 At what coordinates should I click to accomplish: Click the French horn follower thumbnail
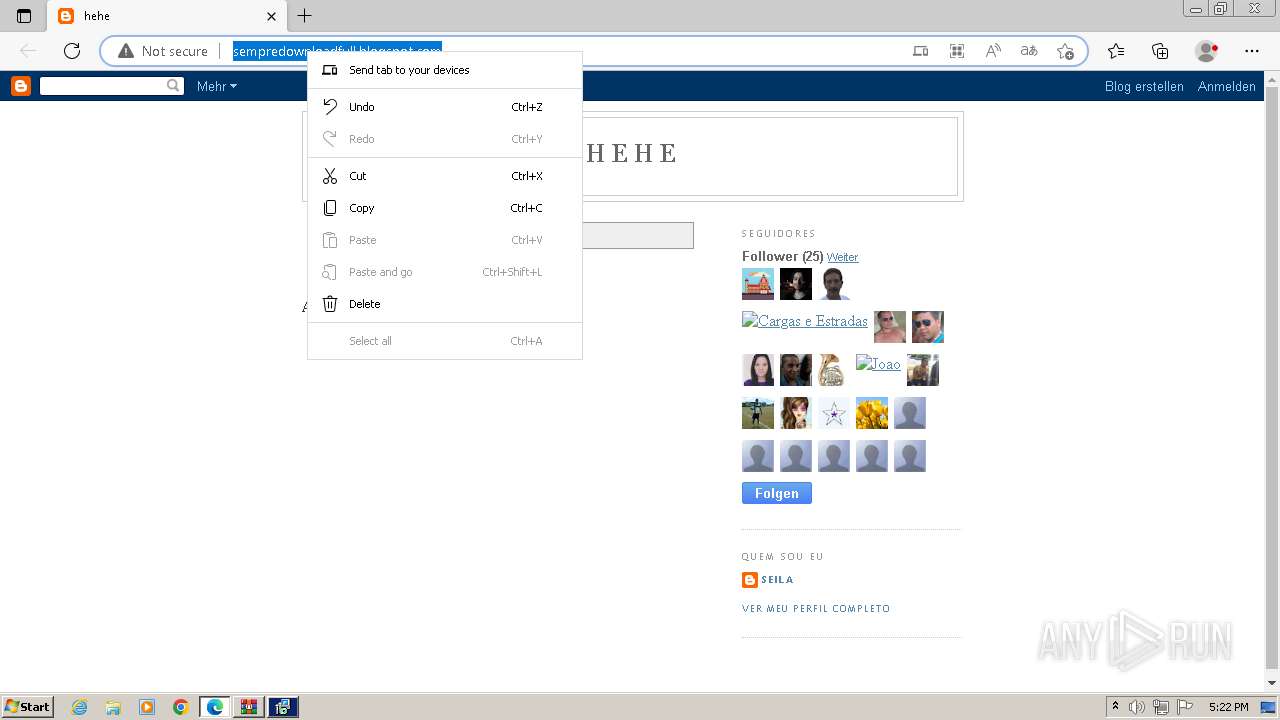[x=834, y=370]
